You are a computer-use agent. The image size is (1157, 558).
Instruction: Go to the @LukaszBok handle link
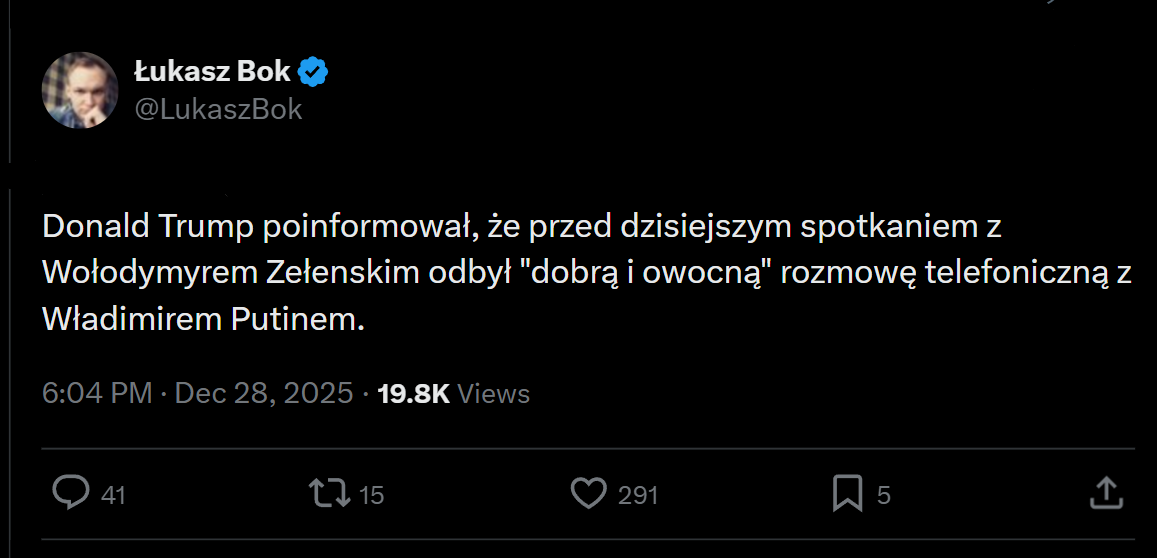click(217, 109)
